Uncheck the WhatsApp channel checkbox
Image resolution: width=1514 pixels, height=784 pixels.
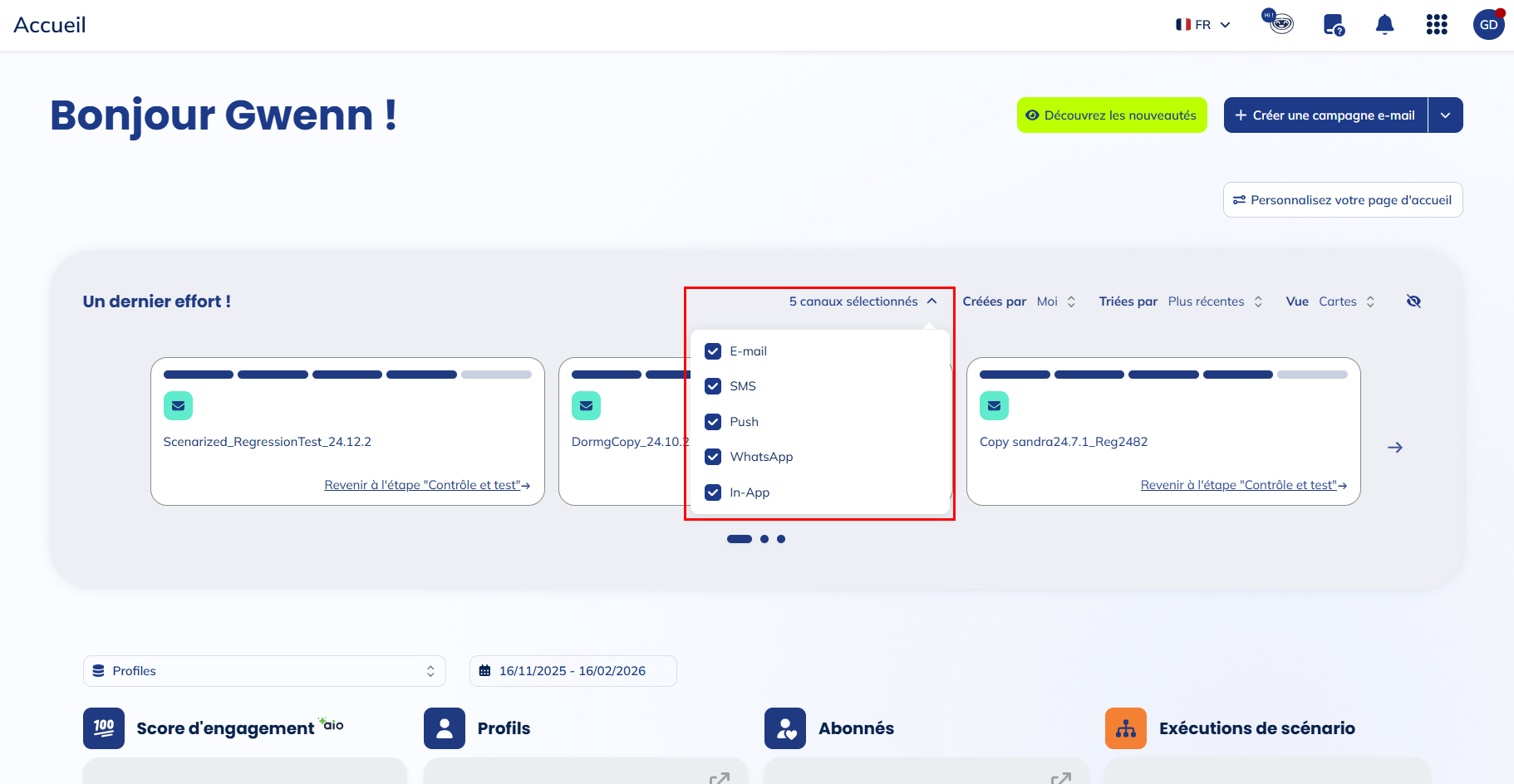[x=713, y=457]
